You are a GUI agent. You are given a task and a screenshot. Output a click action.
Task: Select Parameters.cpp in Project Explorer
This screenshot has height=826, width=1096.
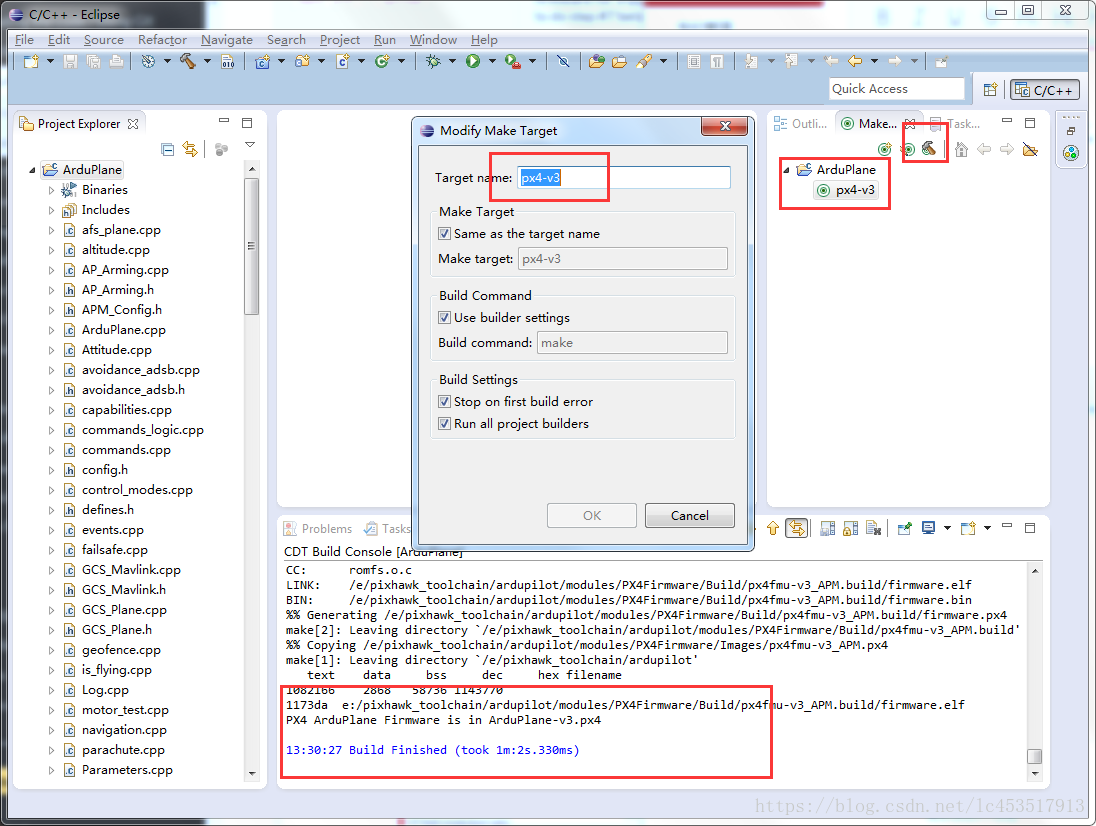click(x=127, y=770)
